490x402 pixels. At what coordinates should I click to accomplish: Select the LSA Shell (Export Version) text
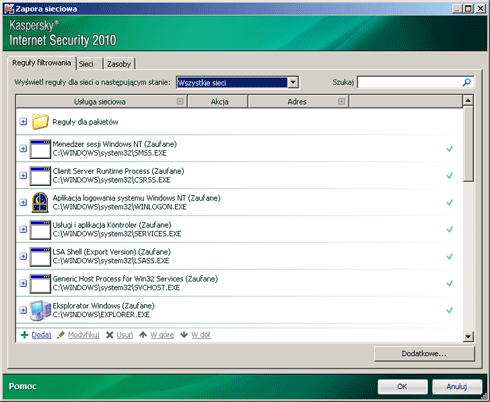tap(94, 252)
